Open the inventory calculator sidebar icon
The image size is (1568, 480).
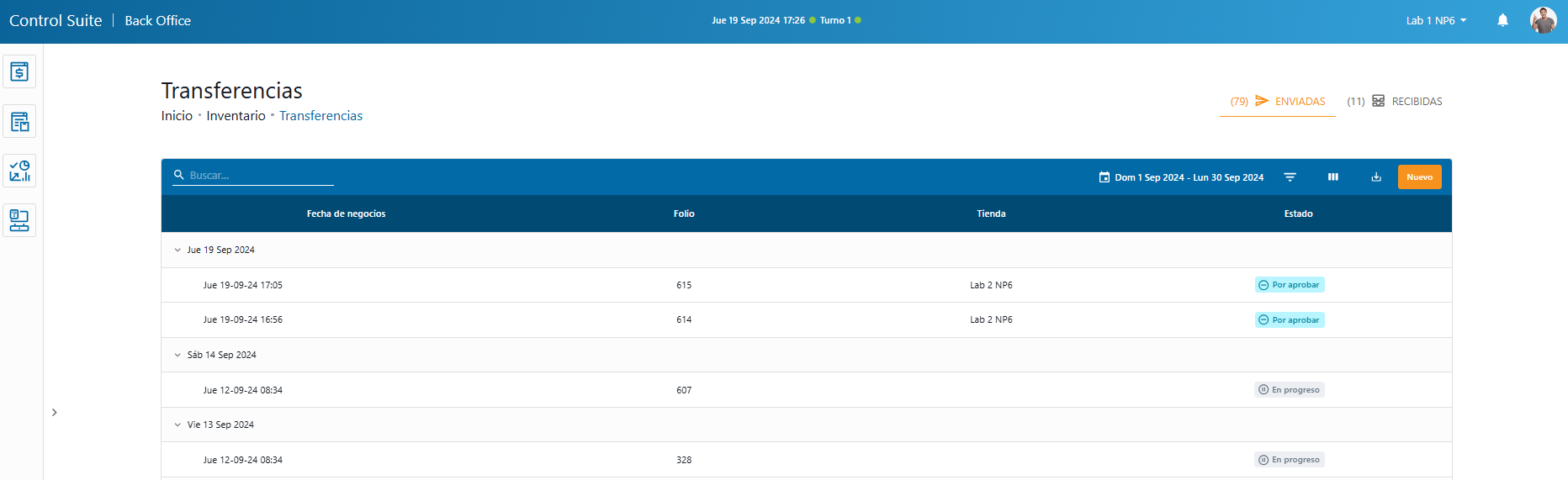[x=19, y=121]
